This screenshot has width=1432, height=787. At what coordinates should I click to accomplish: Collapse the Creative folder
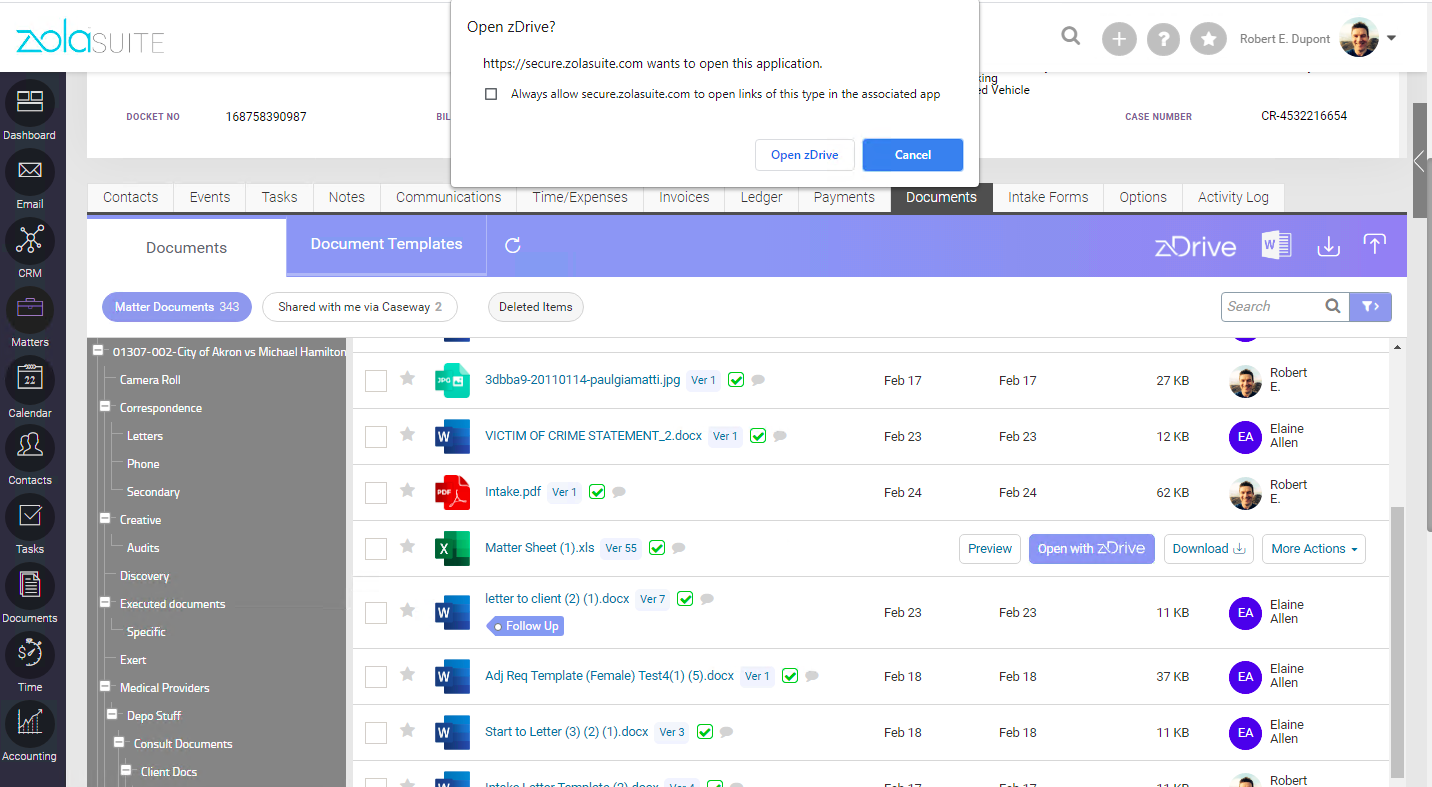[x=105, y=519]
